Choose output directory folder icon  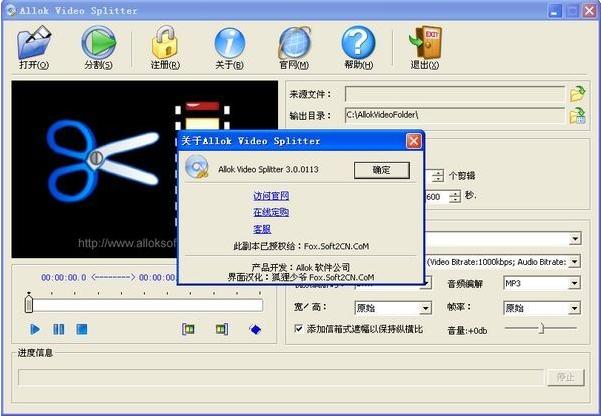coord(577,115)
